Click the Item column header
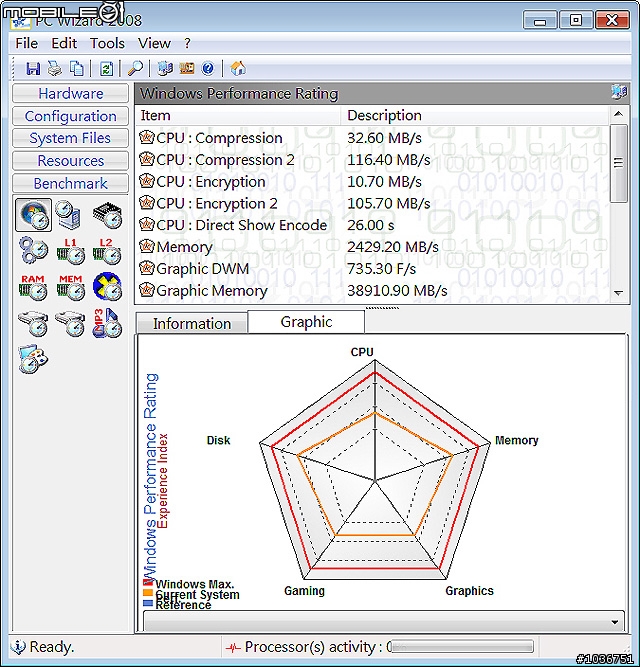This screenshot has width=640, height=667. (238, 115)
